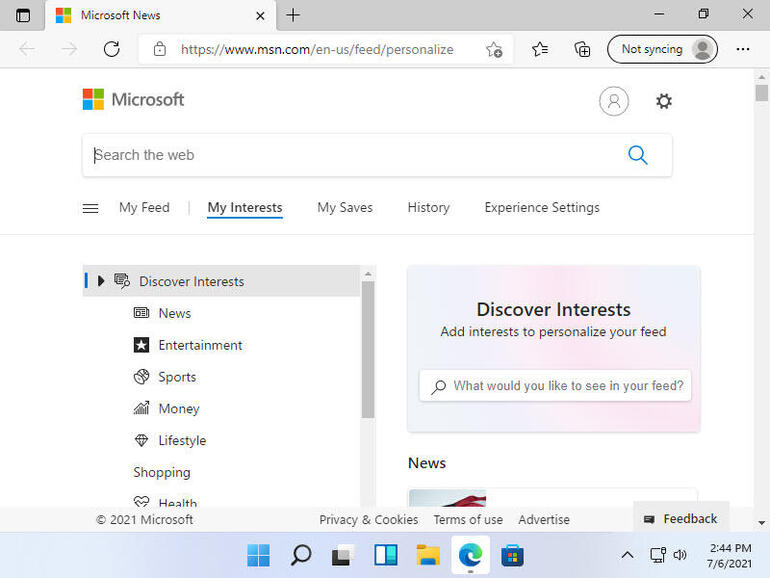
Task: Select Entertainment star icon
Action: tap(141, 345)
